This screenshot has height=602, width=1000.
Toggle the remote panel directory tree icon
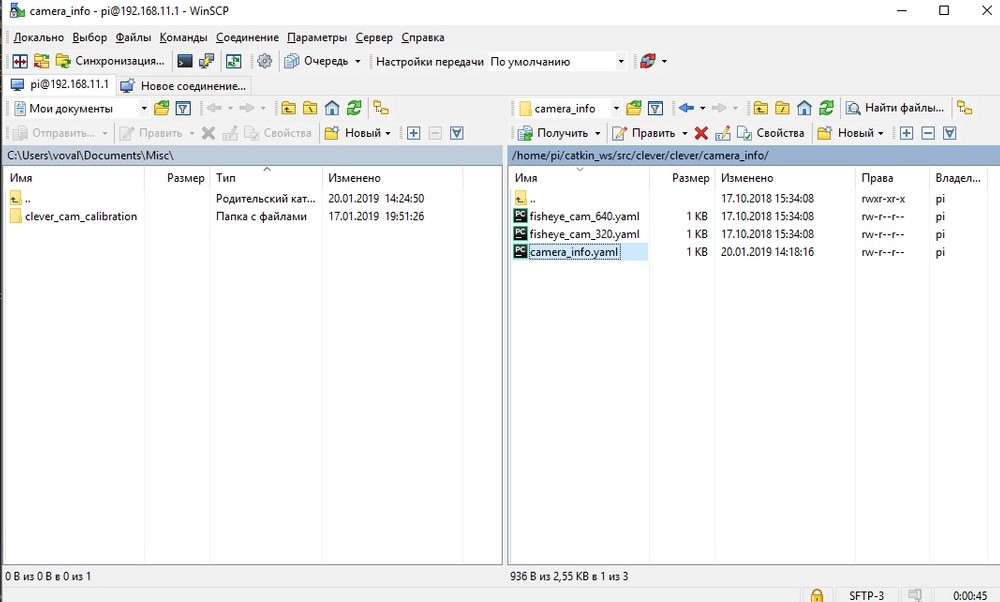pos(964,108)
